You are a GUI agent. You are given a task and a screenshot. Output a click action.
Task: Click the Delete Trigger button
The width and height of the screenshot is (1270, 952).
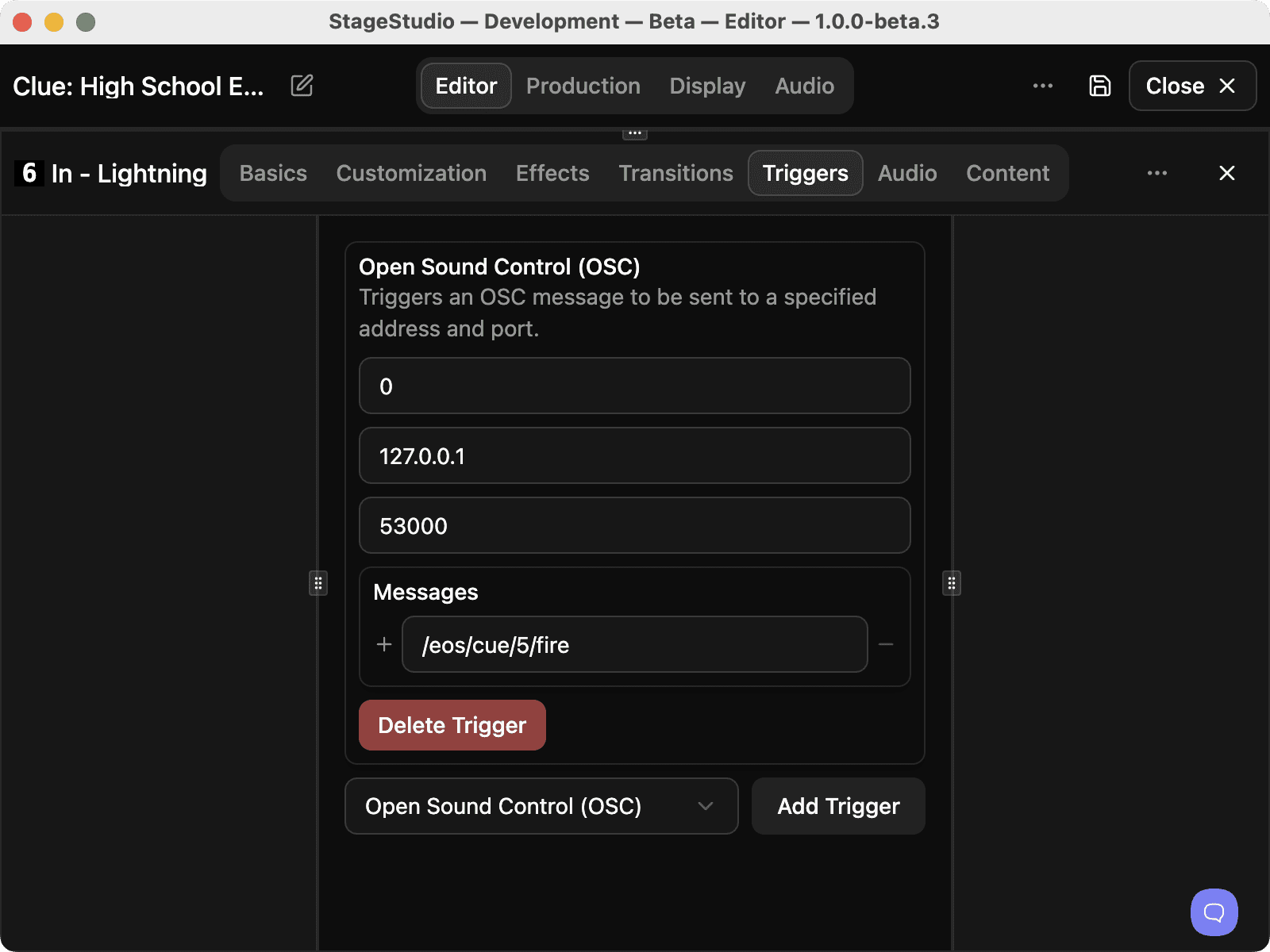(452, 725)
